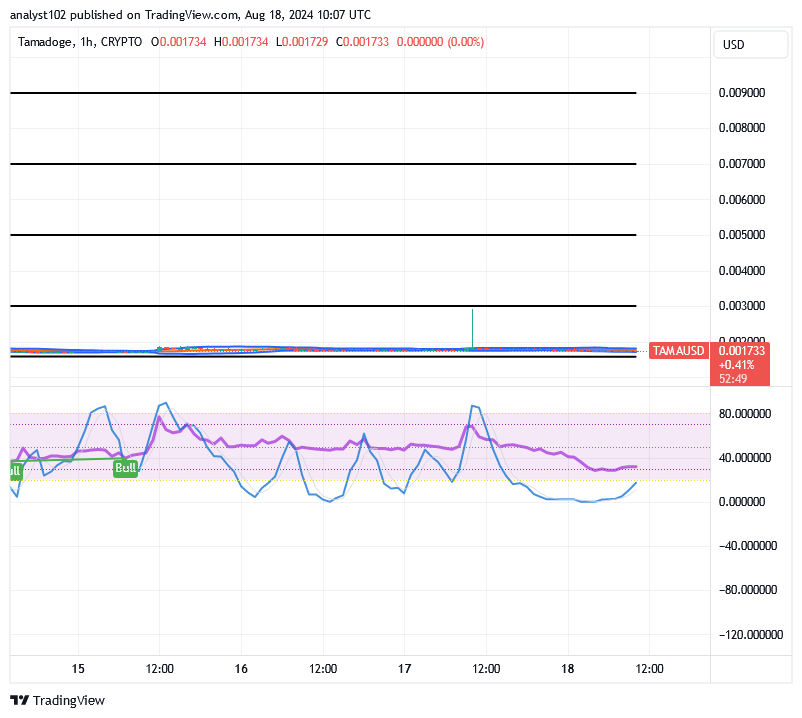The width and height of the screenshot is (802, 718).
Task: Click the 0.003000 price axis label
Action: click(x=742, y=306)
